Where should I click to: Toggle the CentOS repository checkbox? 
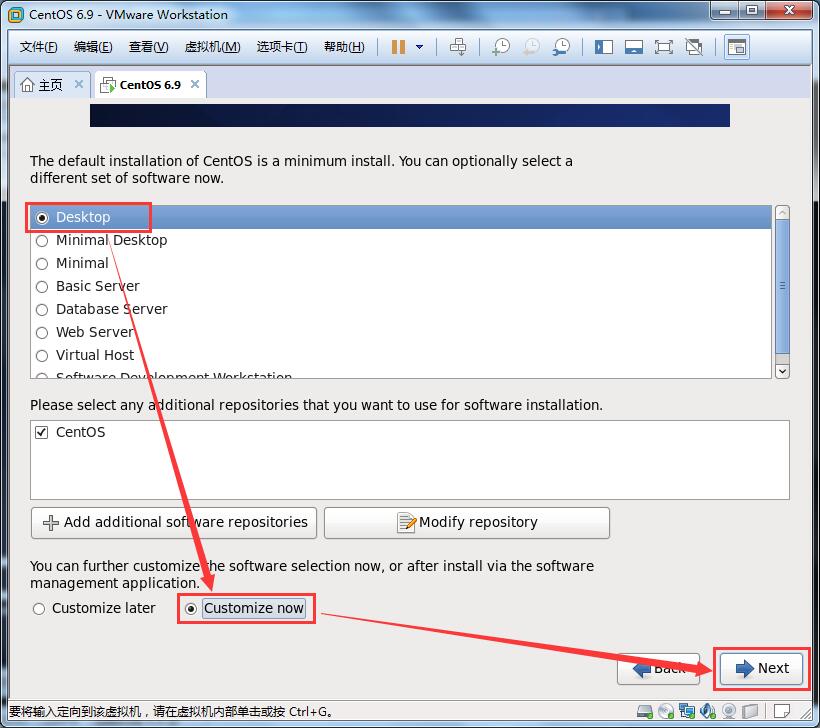pos(42,433)
